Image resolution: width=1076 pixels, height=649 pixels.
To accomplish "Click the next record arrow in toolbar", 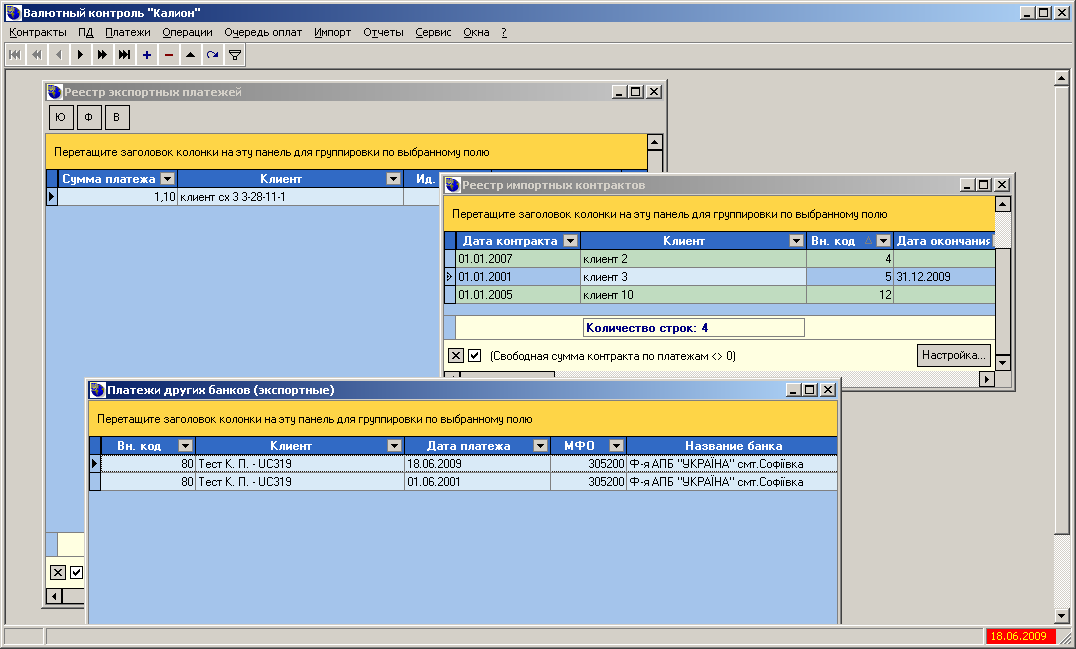I will (80, 55).
